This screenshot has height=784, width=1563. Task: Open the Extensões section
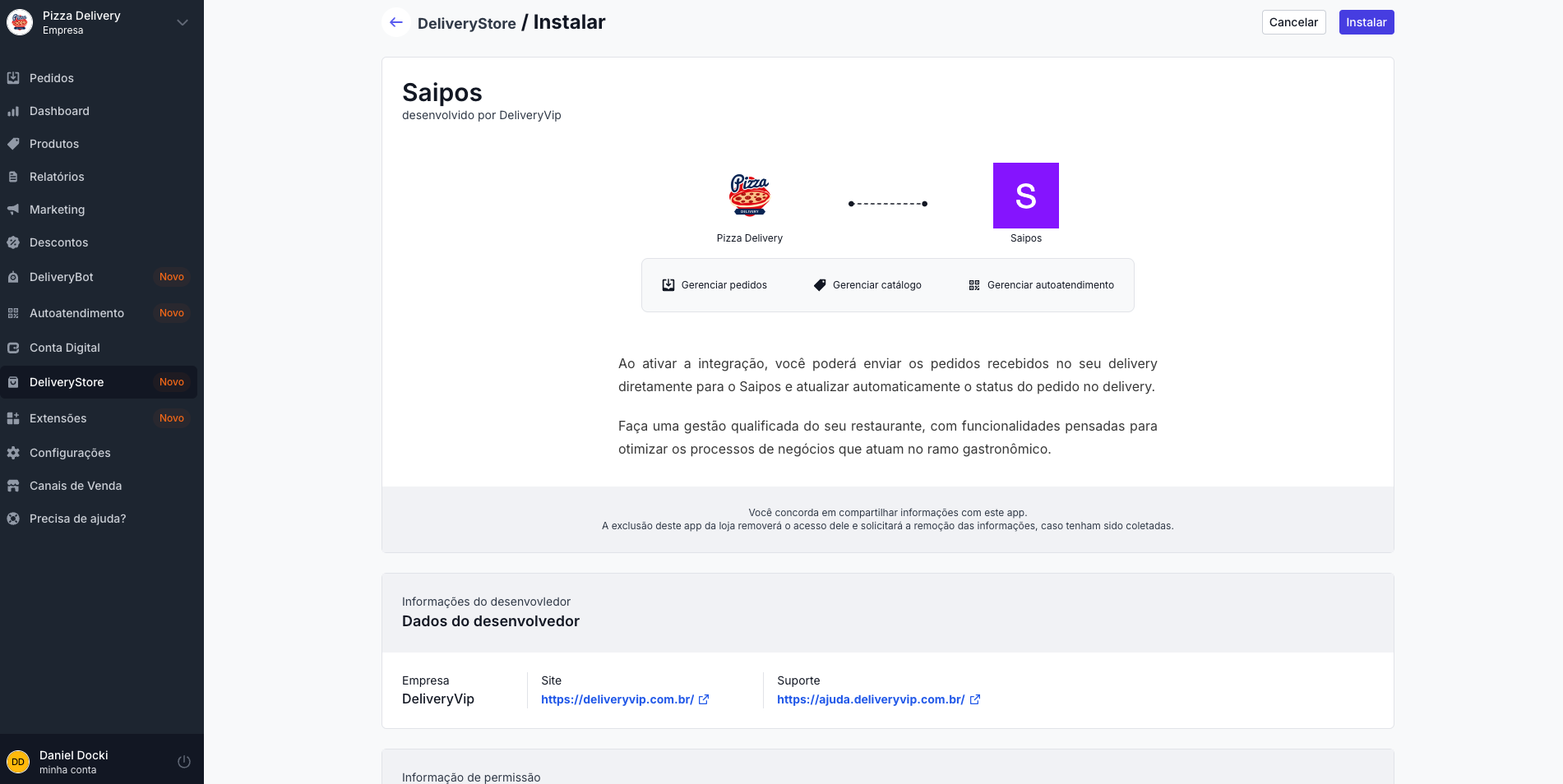pyautogui.click(x=58, y=418)
